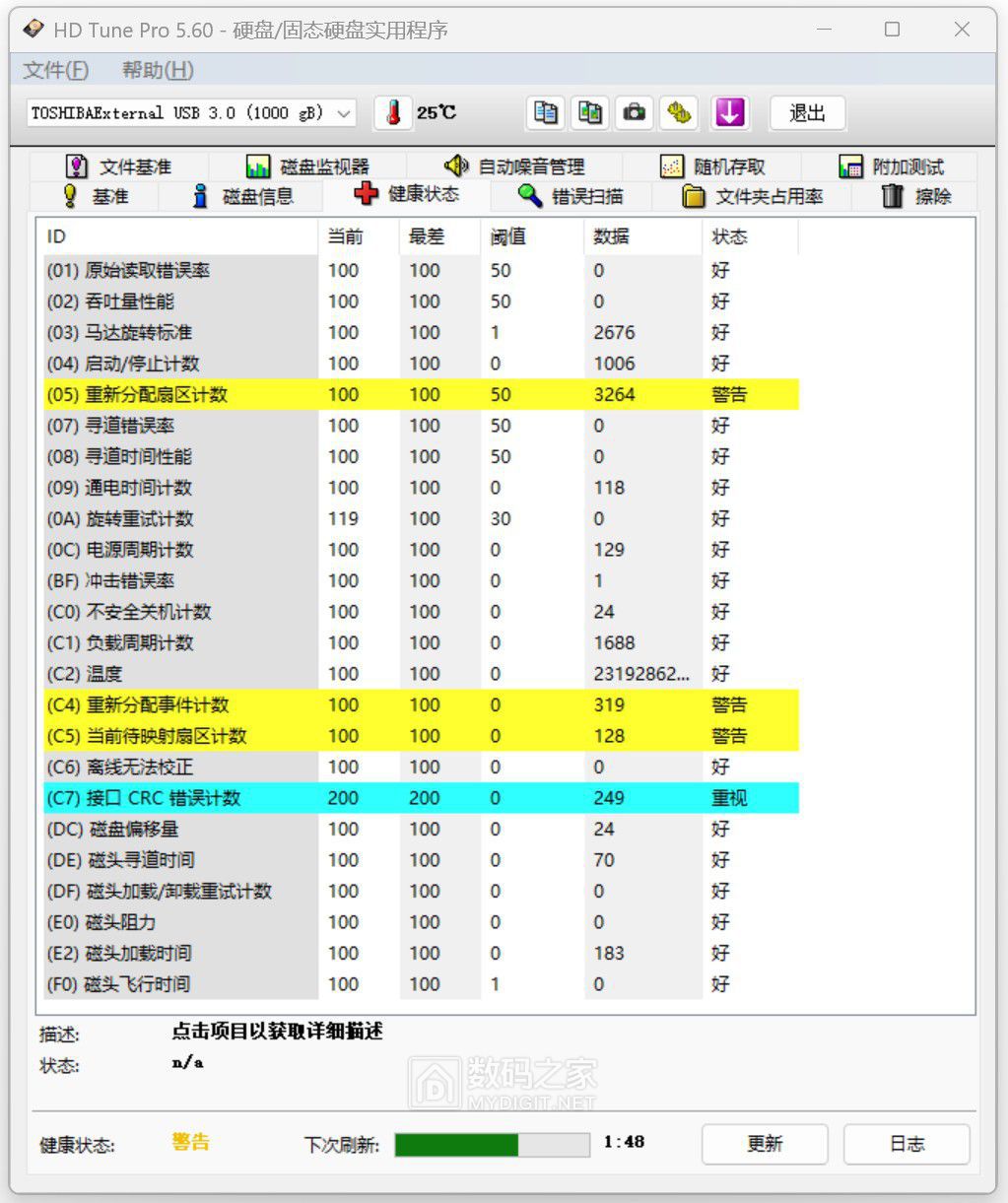Select the (C2) 温度 row
1008x1203 pixels.
point(421,674)
